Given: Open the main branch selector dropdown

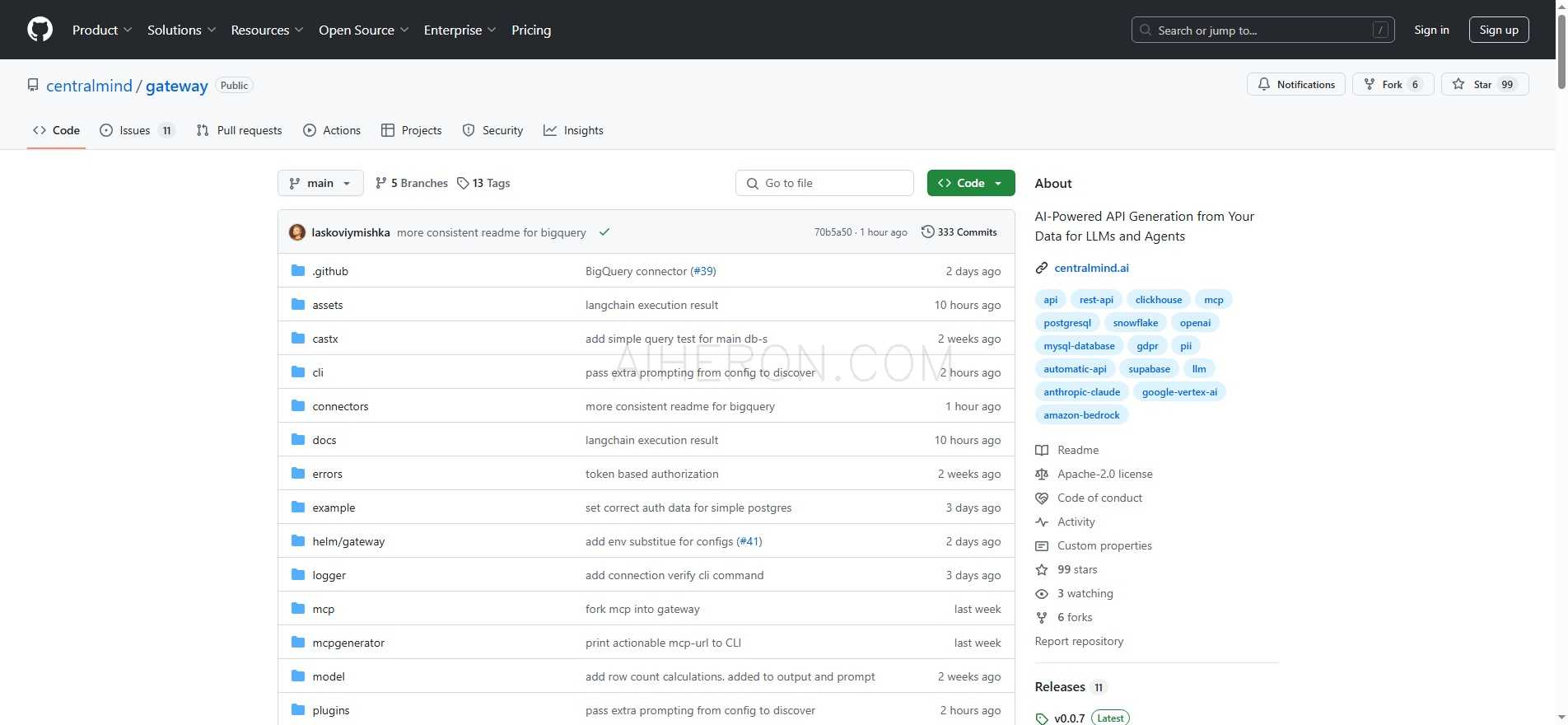Looking at the screenshot, I should point(320,183).
